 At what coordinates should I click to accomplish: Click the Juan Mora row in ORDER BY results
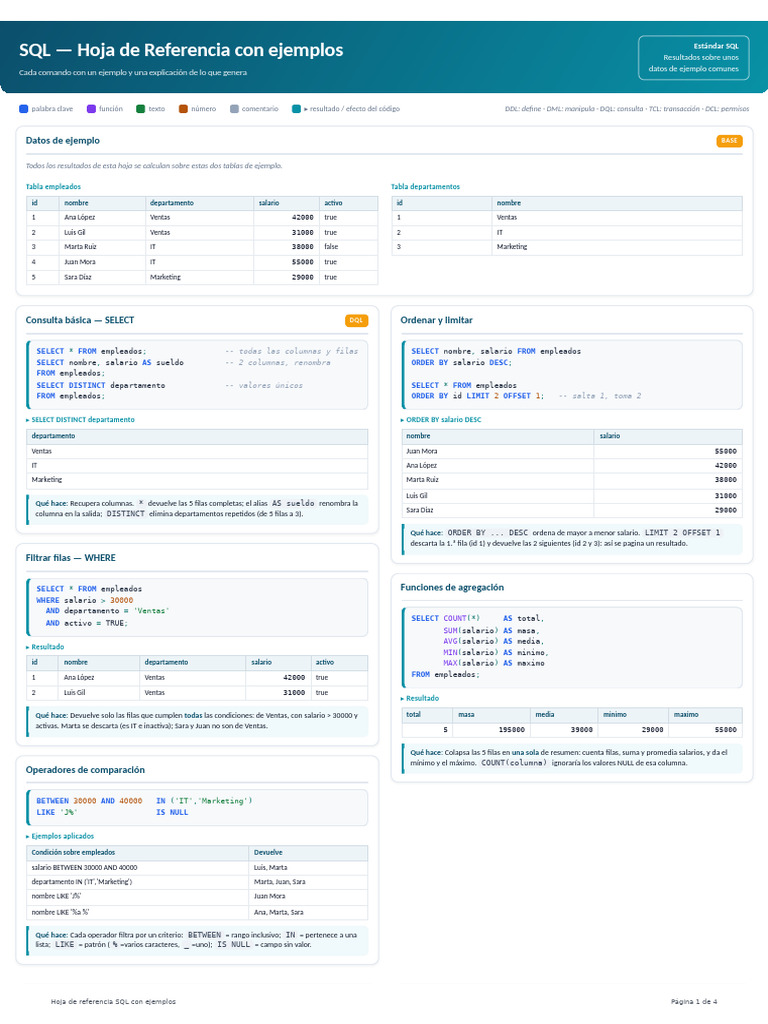point(572,451)
